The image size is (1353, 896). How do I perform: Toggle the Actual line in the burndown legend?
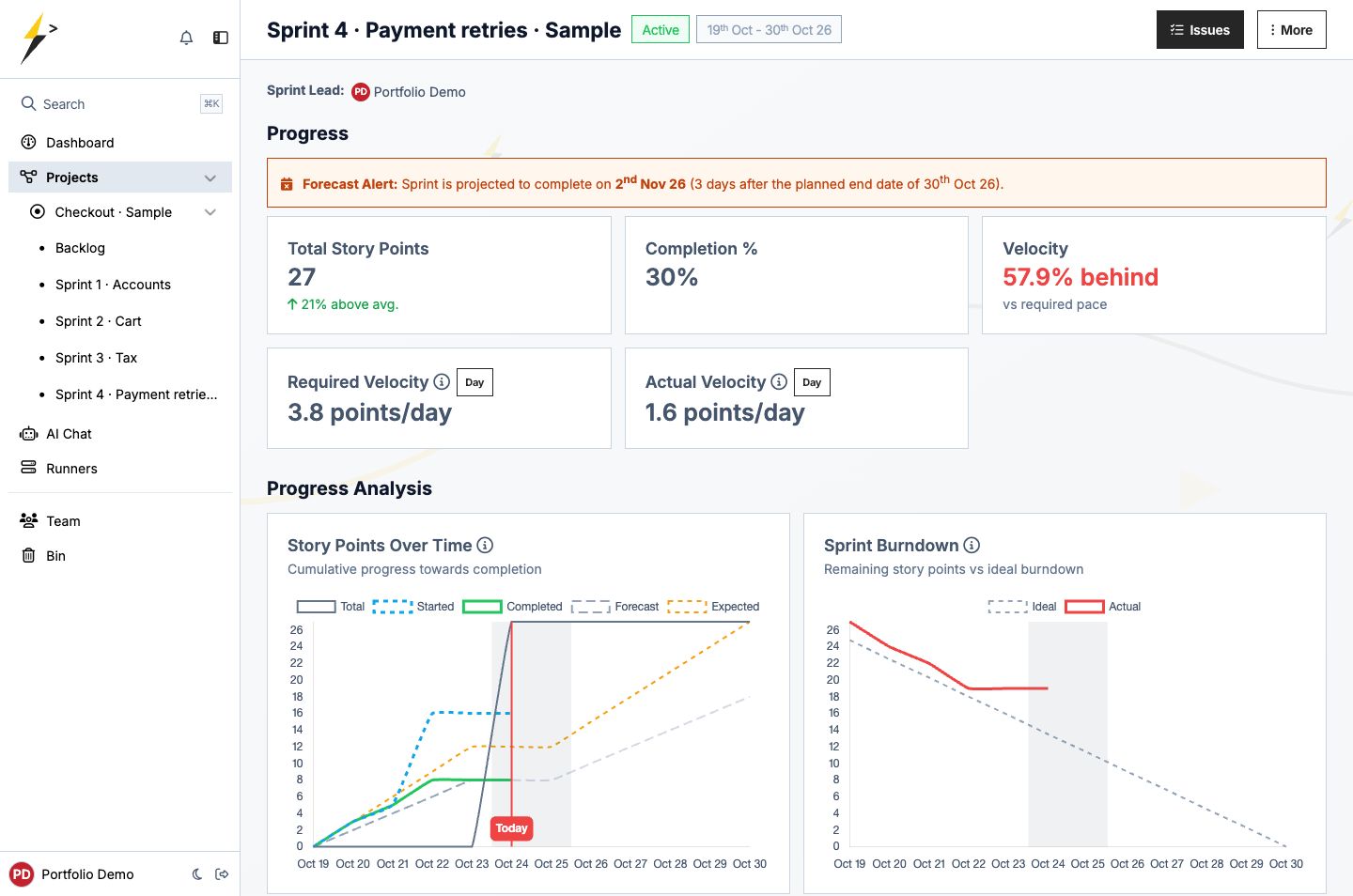click(1103, 607)
